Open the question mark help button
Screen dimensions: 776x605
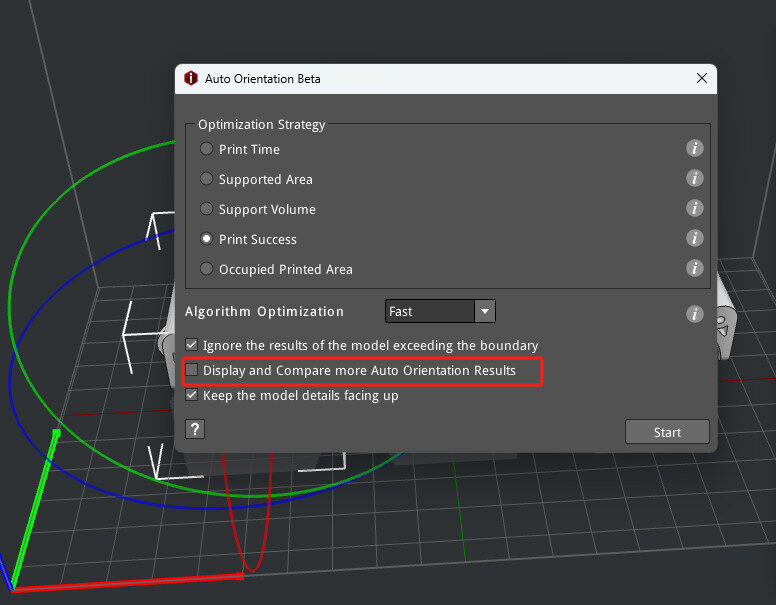(195, 429)
